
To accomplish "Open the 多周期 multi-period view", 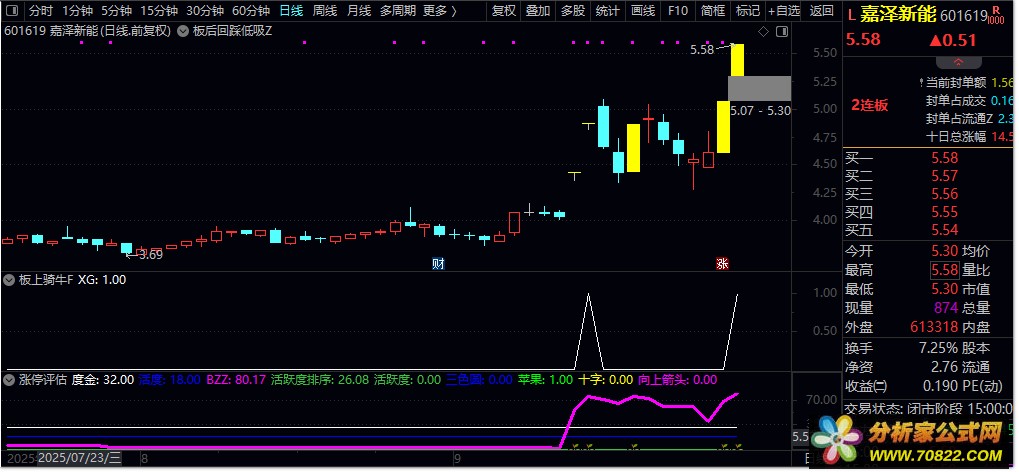I will click(398, 11).
